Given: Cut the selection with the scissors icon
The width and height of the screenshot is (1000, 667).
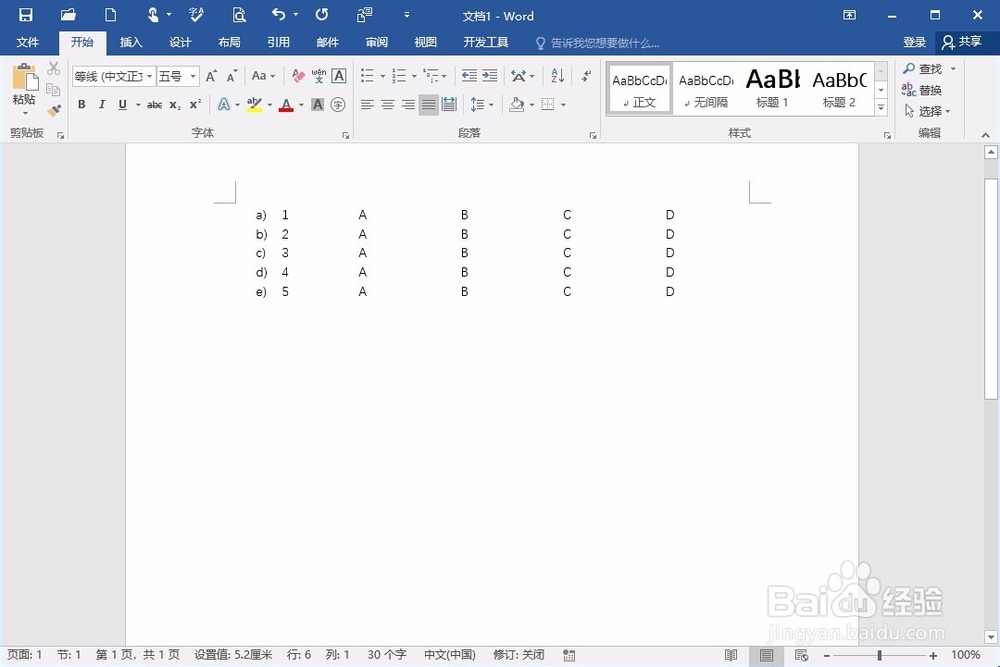Looking at the screenshot, I should (54, 69).
